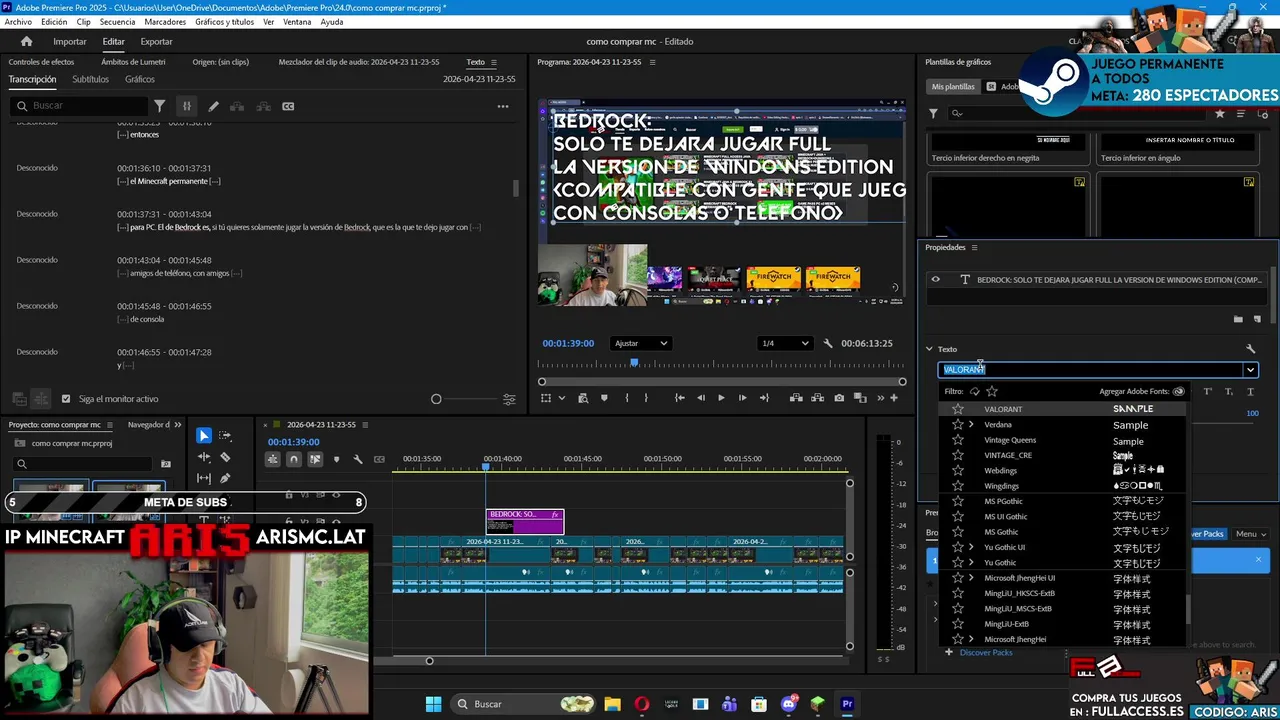Adjust the transcript panel zoom slider handle

pos(436,399)
